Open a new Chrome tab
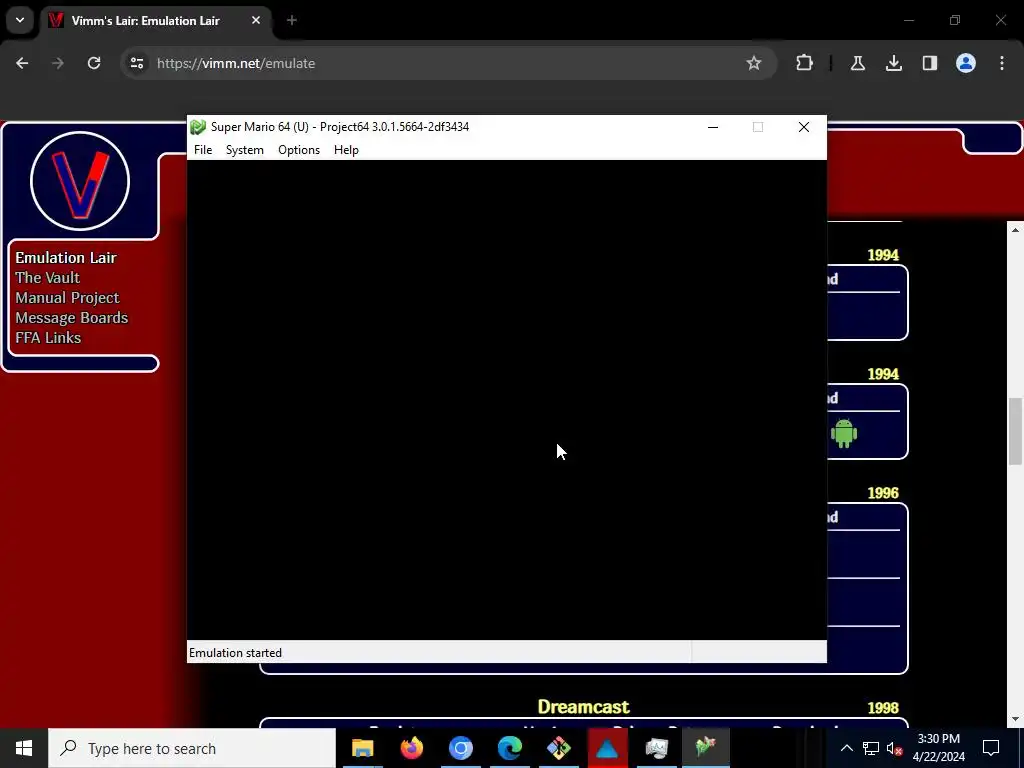 click(x=292, y=20)
